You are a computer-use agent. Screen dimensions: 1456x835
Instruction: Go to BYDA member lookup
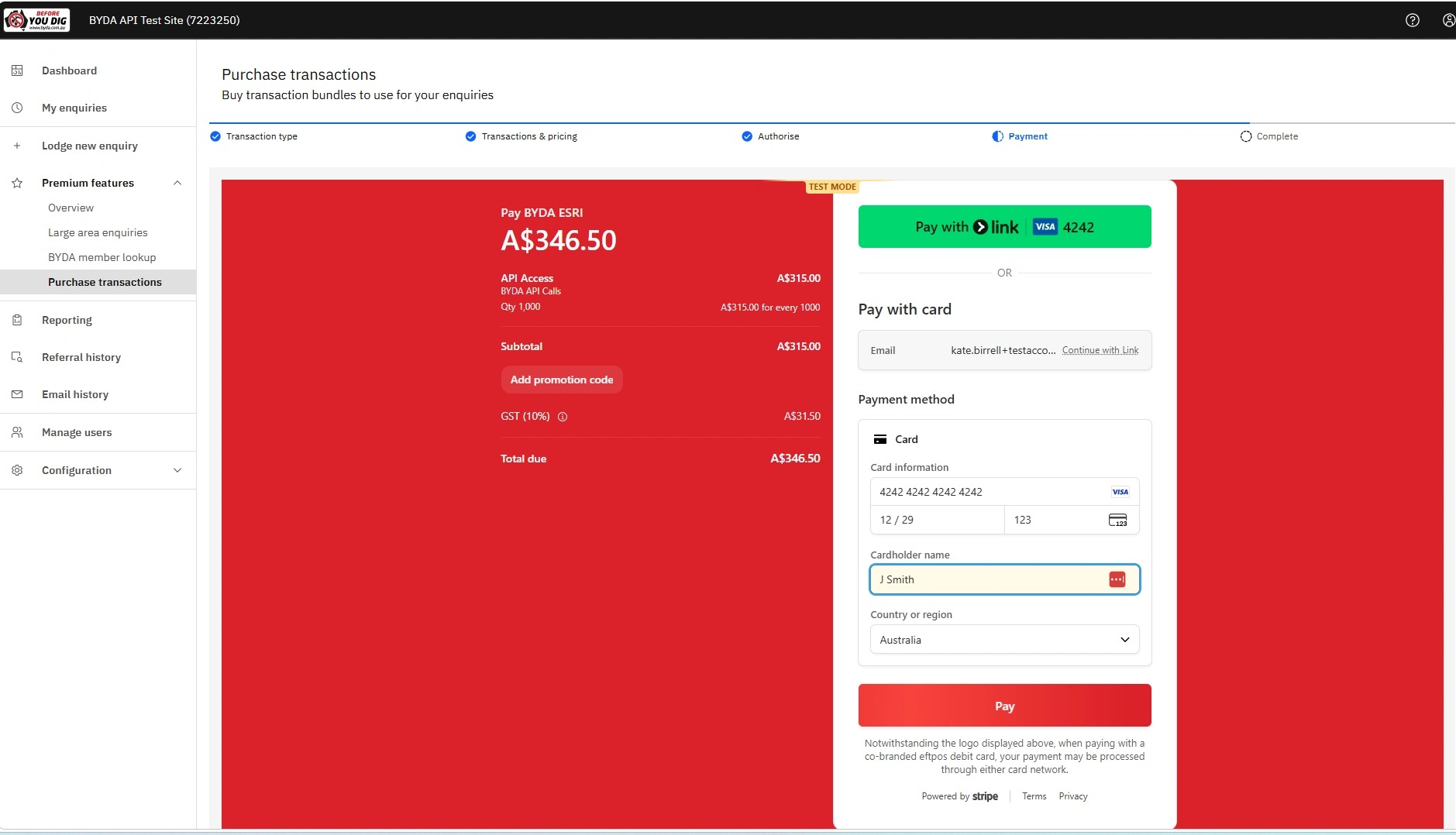102,257
